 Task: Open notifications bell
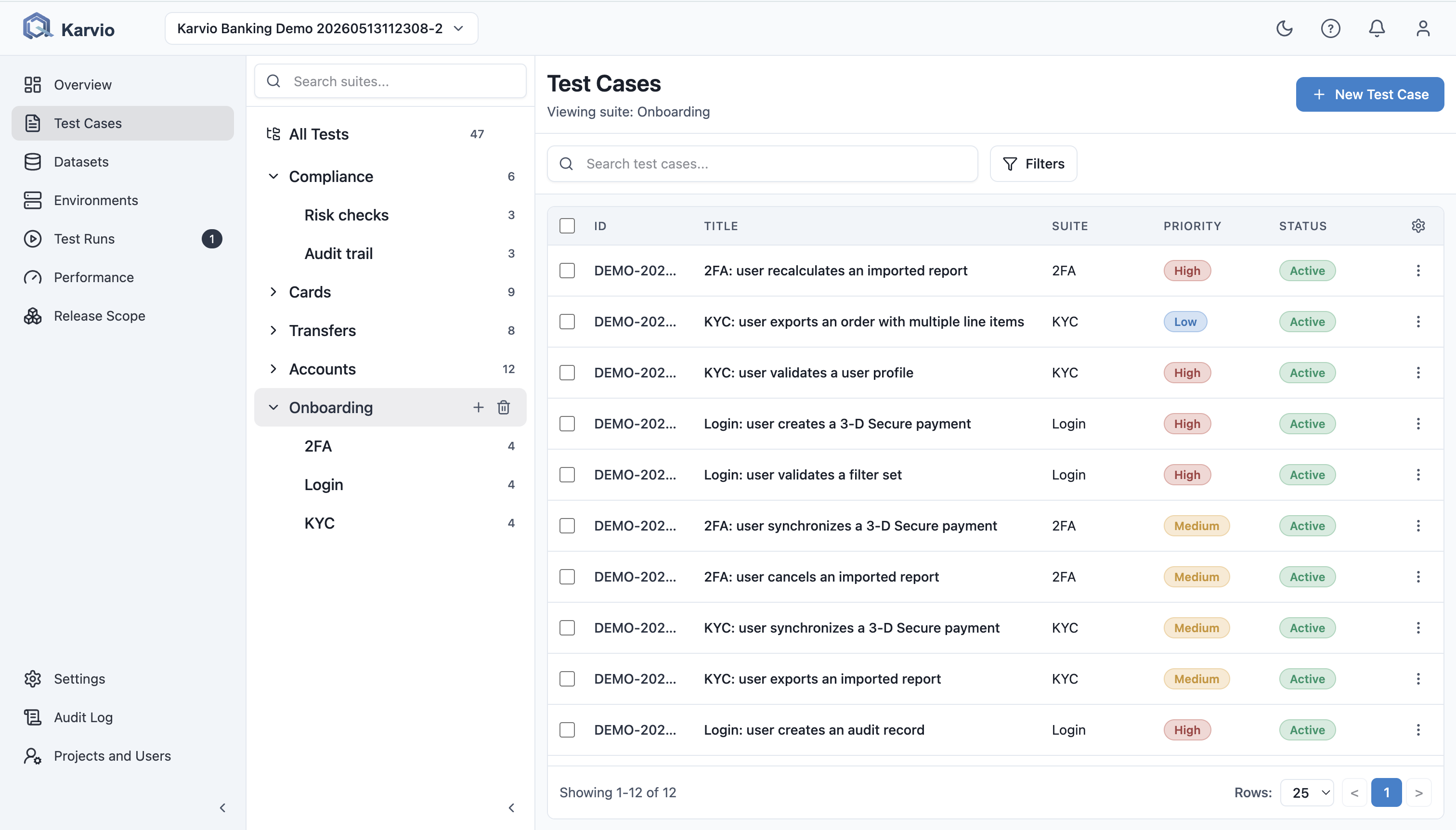(x=1377, y=28)
